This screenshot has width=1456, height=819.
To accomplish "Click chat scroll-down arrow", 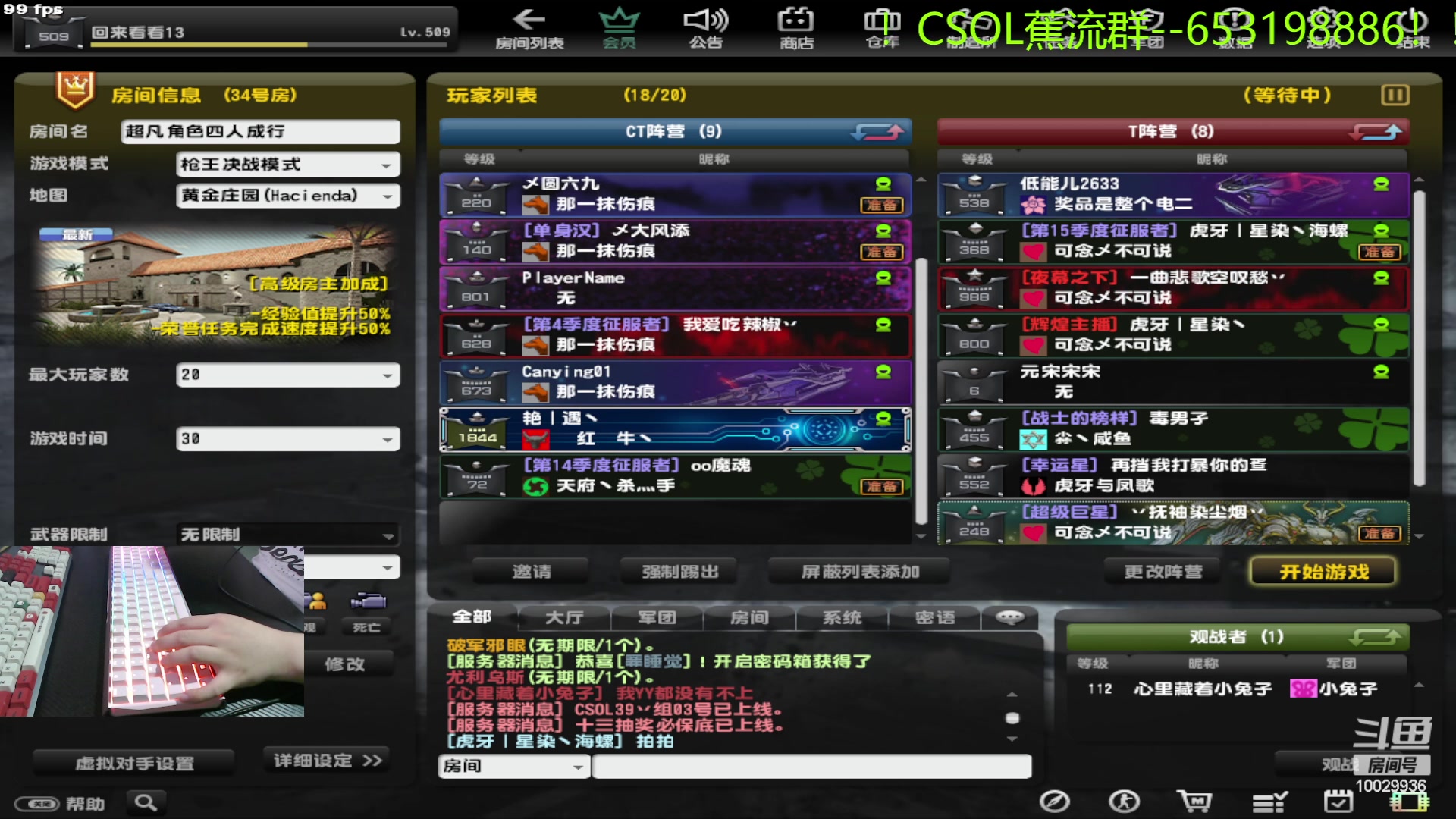I will [1012, 739].
